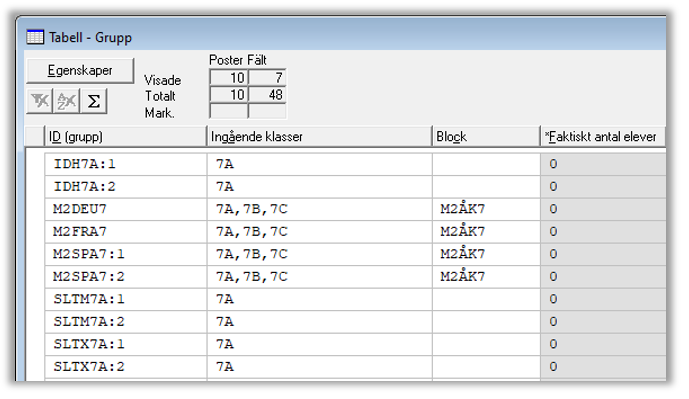The image size is (689, 399).
Task: Clear the filter with the funnel icon
Action: [40, 102]
